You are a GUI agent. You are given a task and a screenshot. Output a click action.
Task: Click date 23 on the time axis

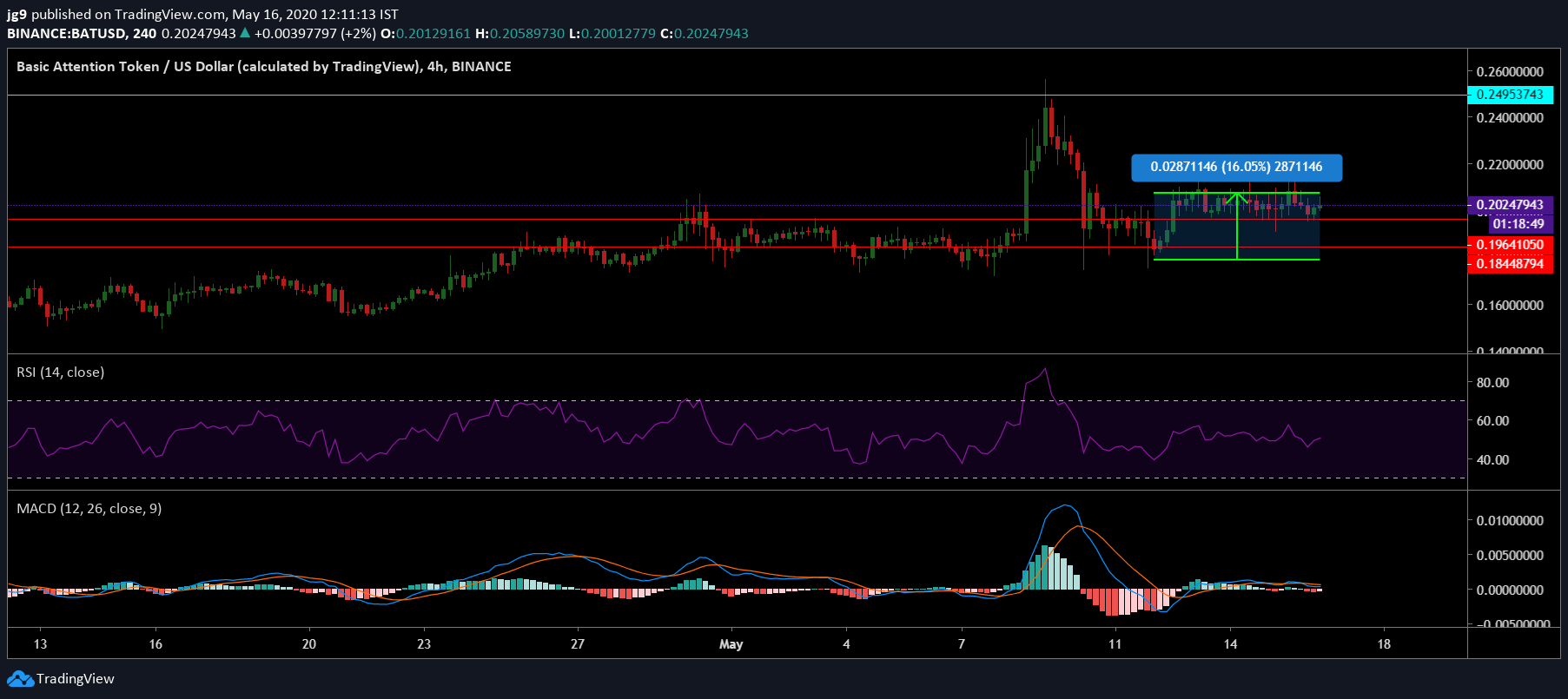tap(424, 644)
